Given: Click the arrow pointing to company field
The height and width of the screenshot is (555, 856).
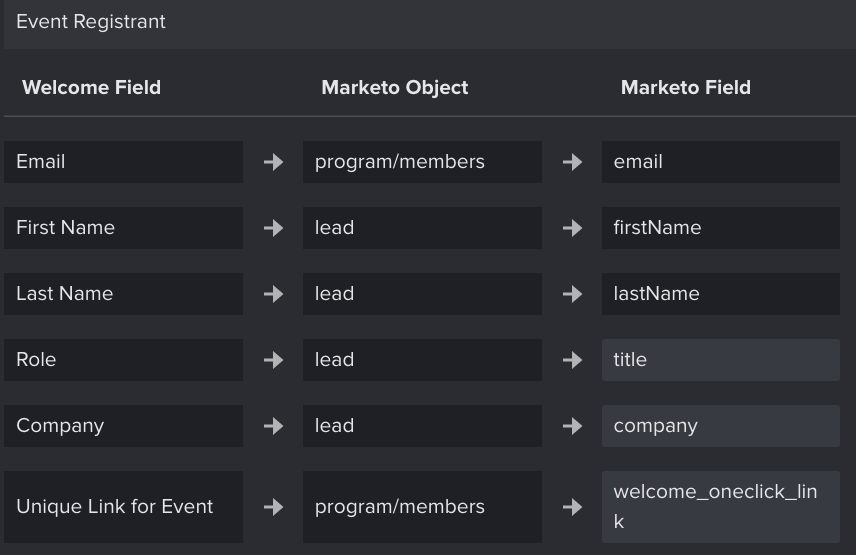Looking at the screenshot, I should pyautogui.click(x=572, y=426).
